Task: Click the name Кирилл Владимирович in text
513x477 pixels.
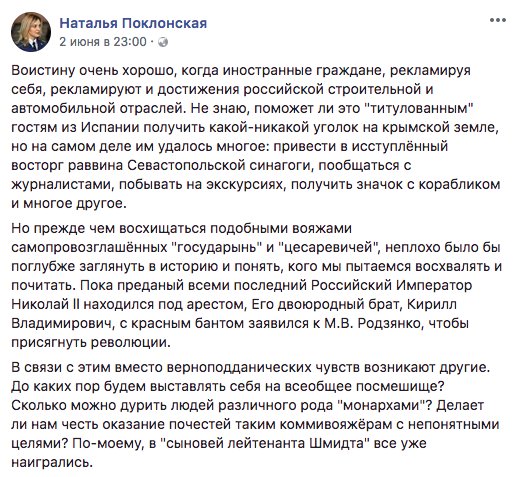Action: (234, 314)
